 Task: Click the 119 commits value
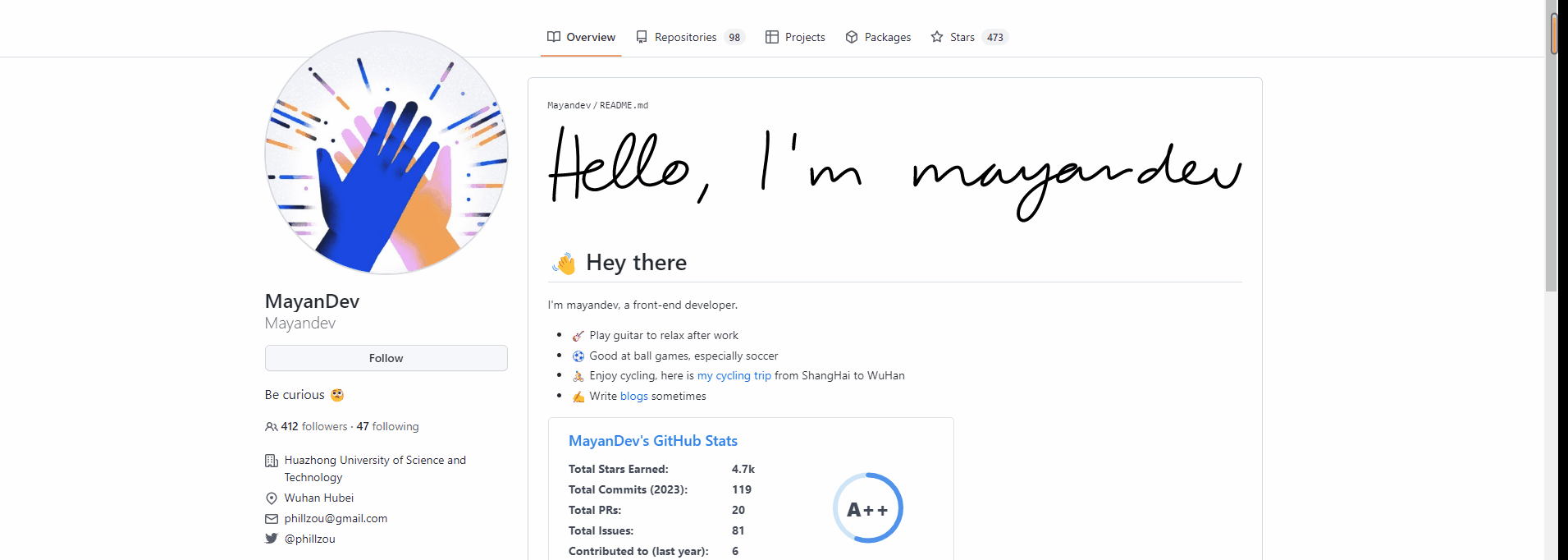pyautogui.click(x=742, y=489)
